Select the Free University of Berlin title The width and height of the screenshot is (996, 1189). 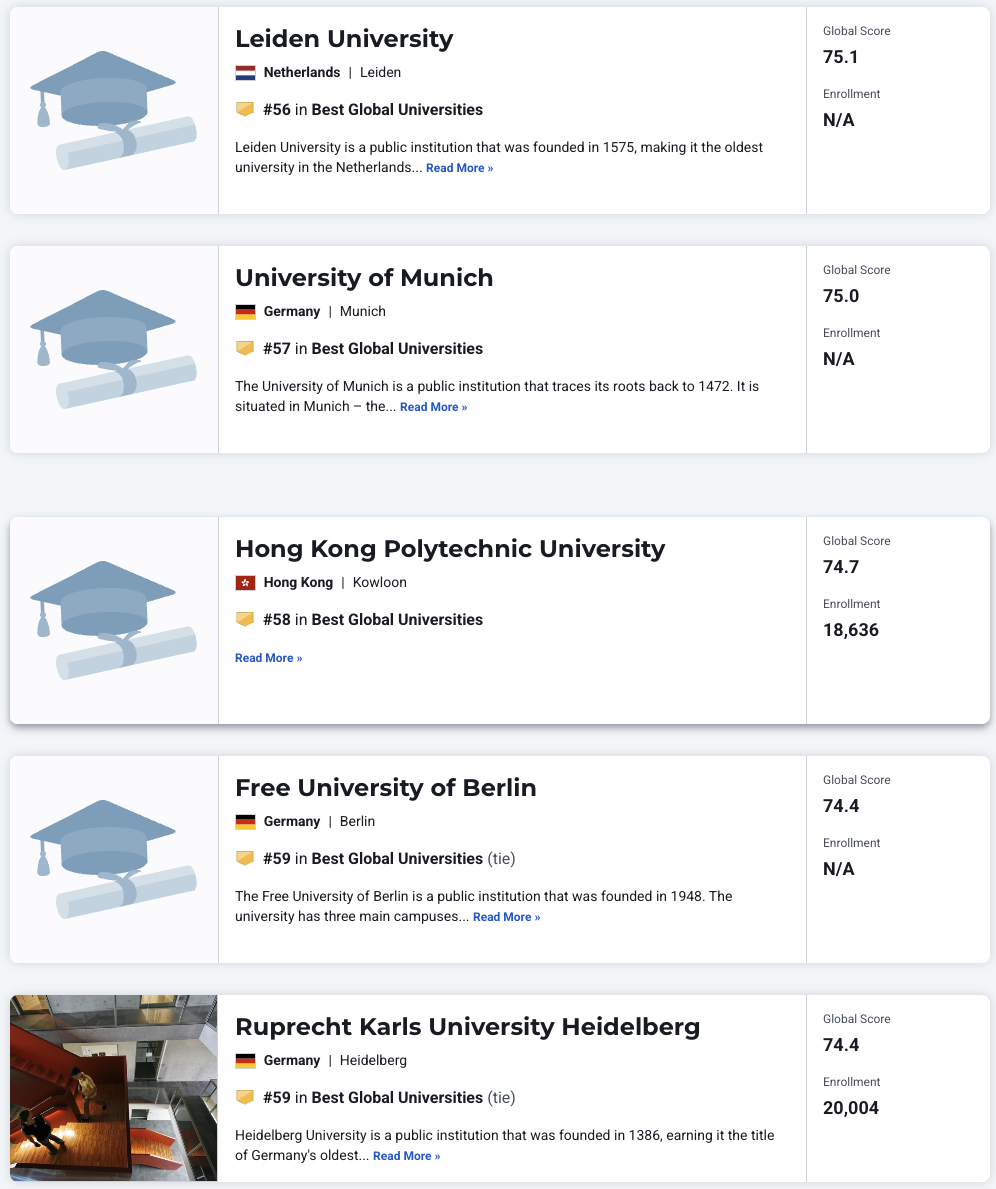coord(385,788)
